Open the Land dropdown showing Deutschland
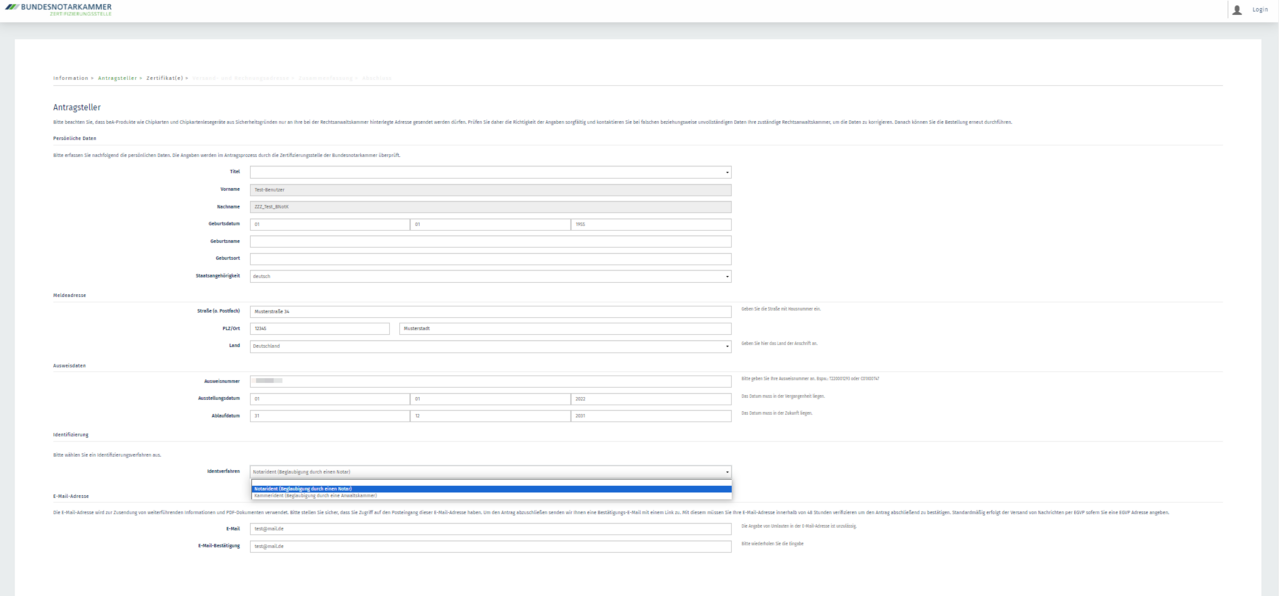Viewport: 1279px width, 596px height. 490,346
